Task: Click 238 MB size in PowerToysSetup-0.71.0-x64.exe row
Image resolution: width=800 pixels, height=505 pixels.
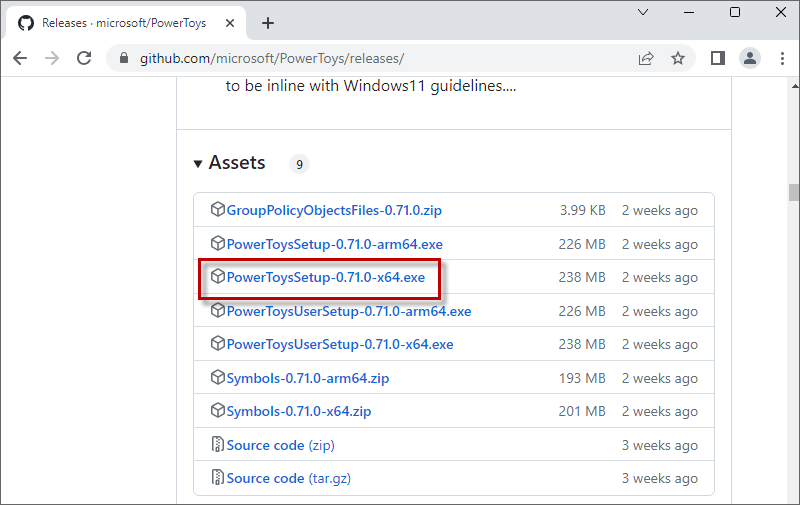Action: pyautogui.click(x=582, y=277)
